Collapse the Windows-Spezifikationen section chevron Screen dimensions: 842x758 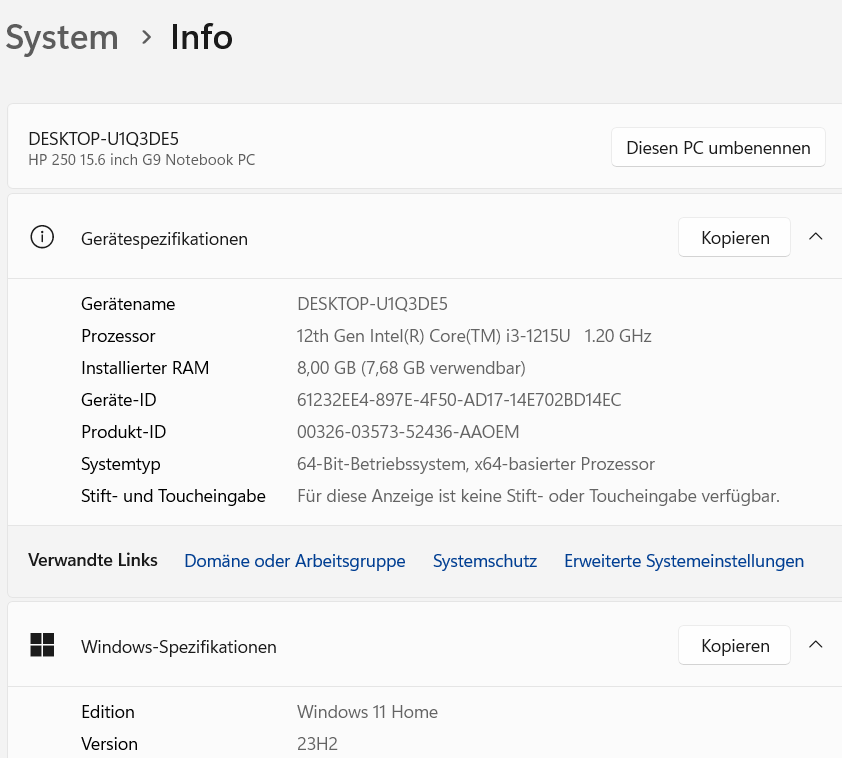(x=815, y=645)
